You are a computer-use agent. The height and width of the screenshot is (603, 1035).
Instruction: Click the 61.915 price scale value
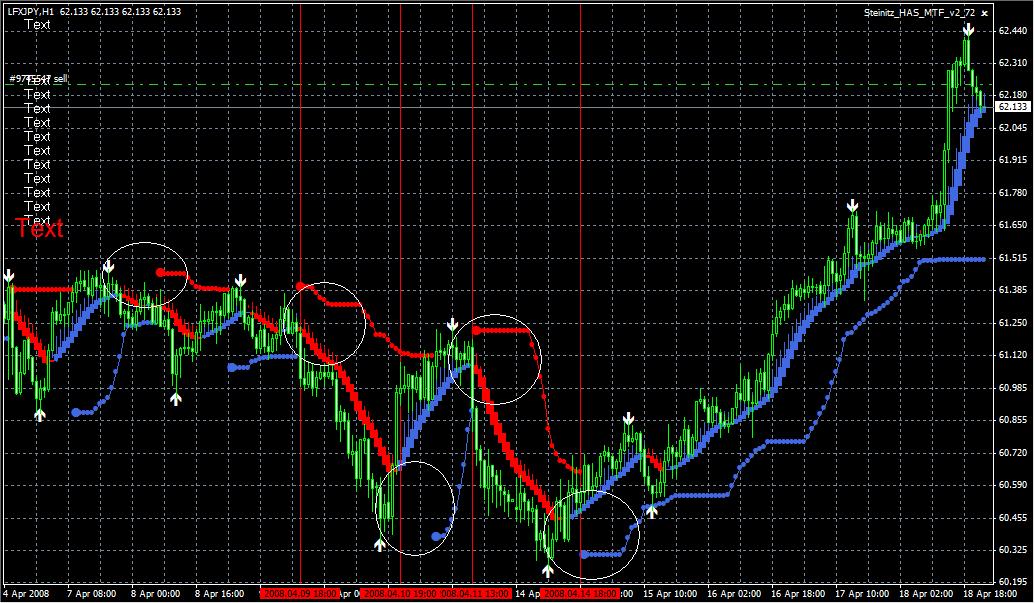(x=1012, y=160)
